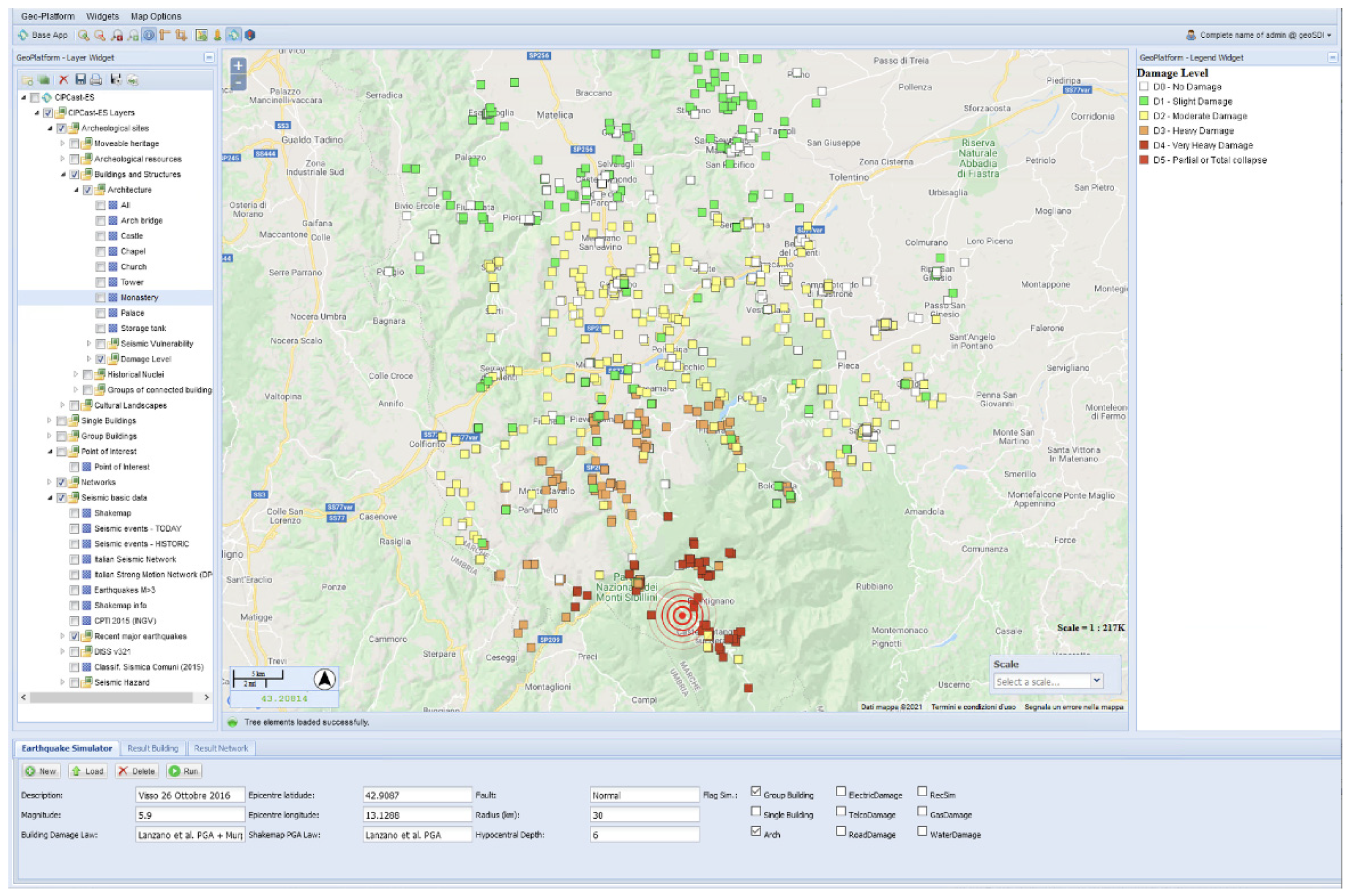Collapse the Architecture tree node
This screenshot has height=896, width=1352.
(76, 190)
